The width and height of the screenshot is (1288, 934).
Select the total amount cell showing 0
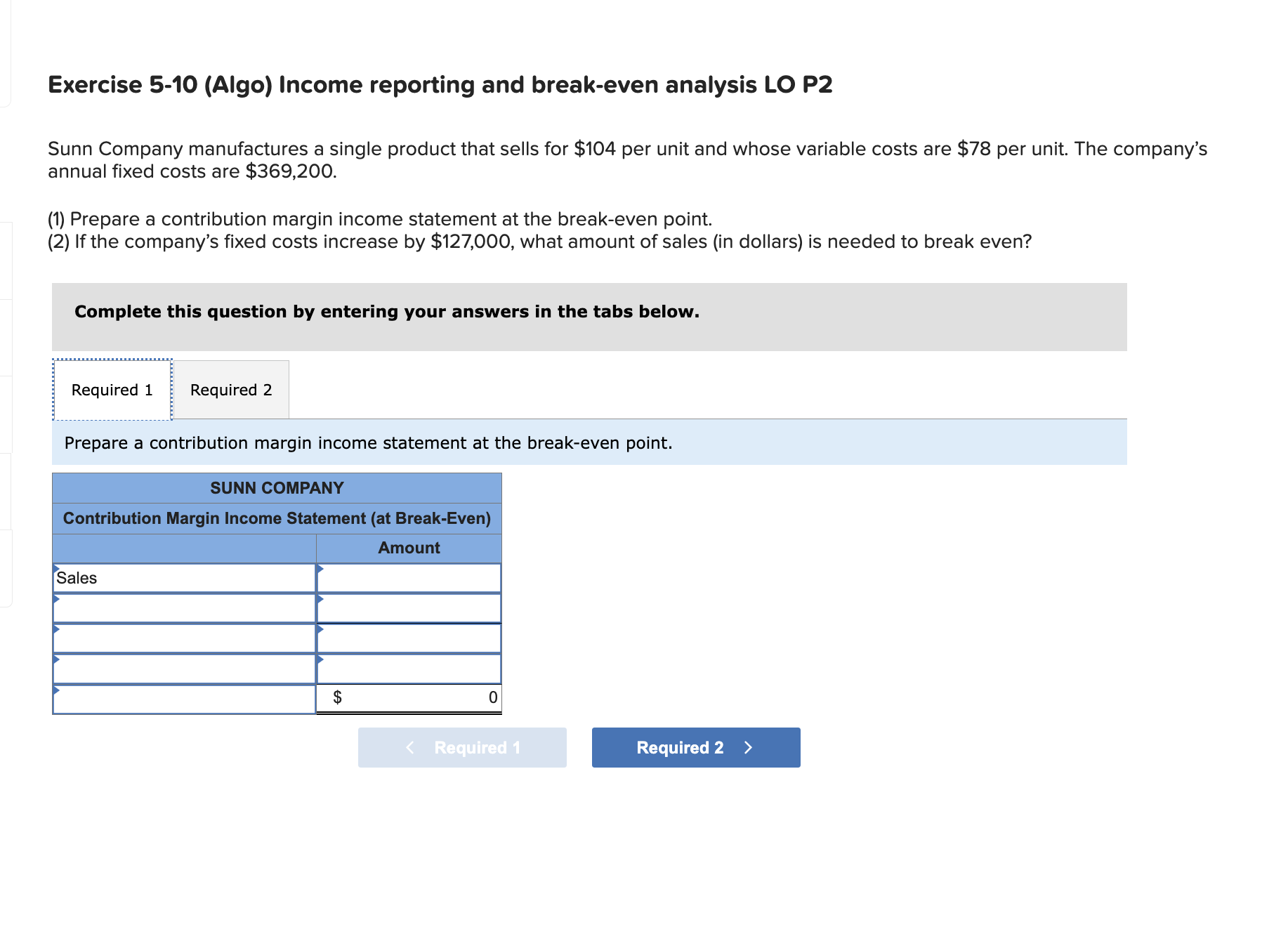click(409, 697)
